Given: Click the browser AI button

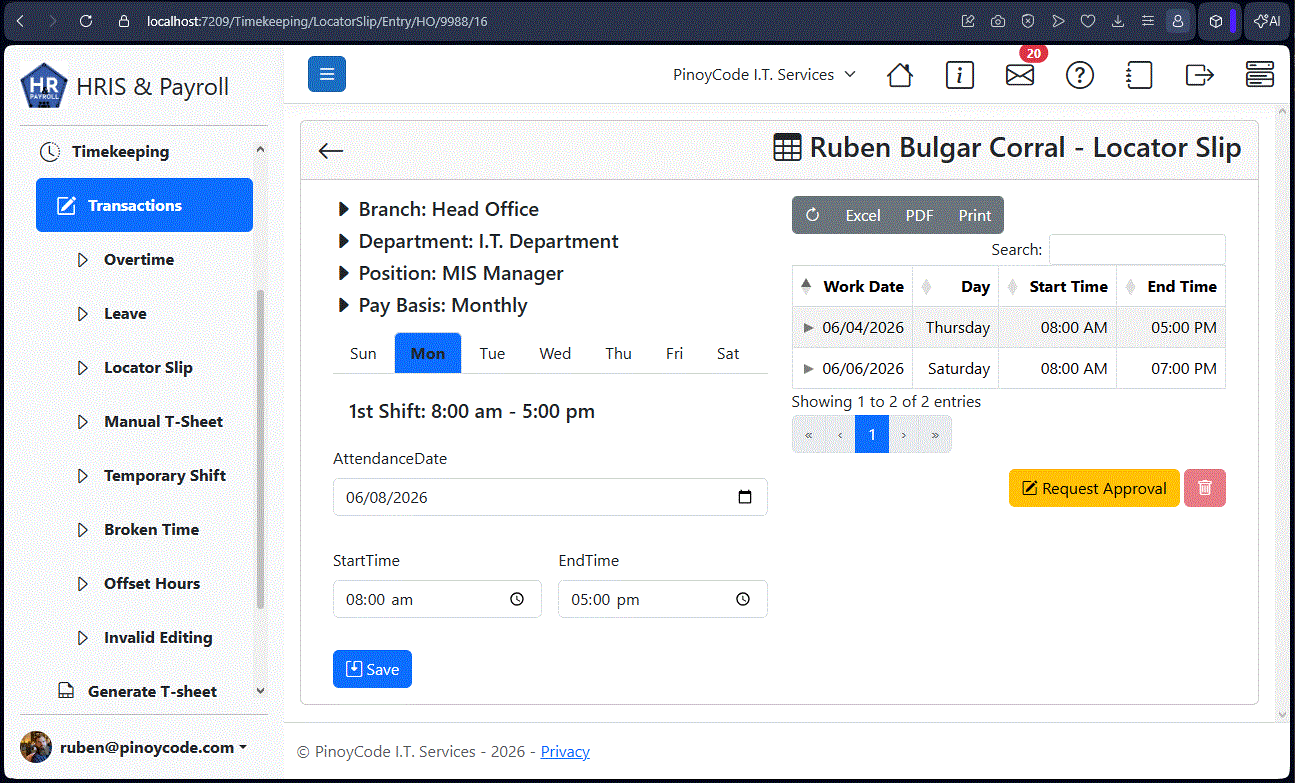Looking at the screenshot, I should 1267,20.
